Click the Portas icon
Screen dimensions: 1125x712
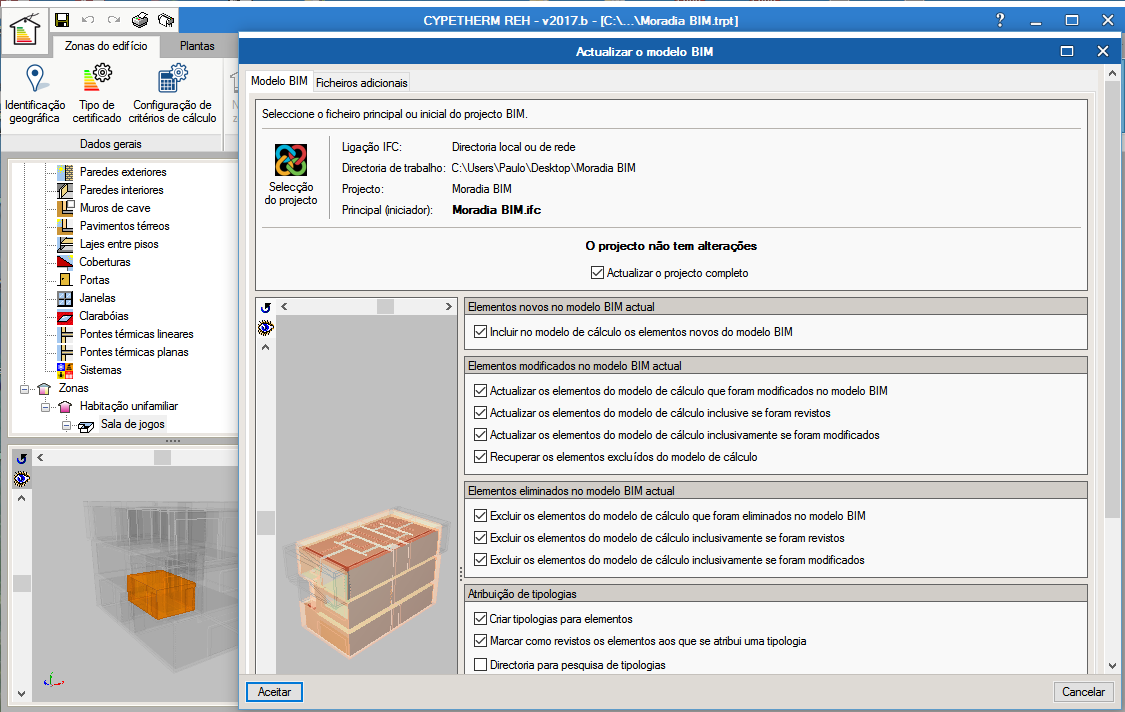[65, 279]
